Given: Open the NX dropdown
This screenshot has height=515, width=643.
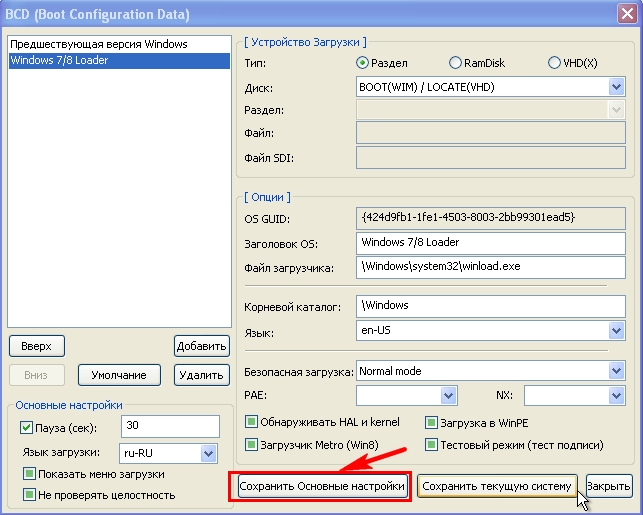Looking at the screenshot, I should pyautogui.click(x=616, y=395).
